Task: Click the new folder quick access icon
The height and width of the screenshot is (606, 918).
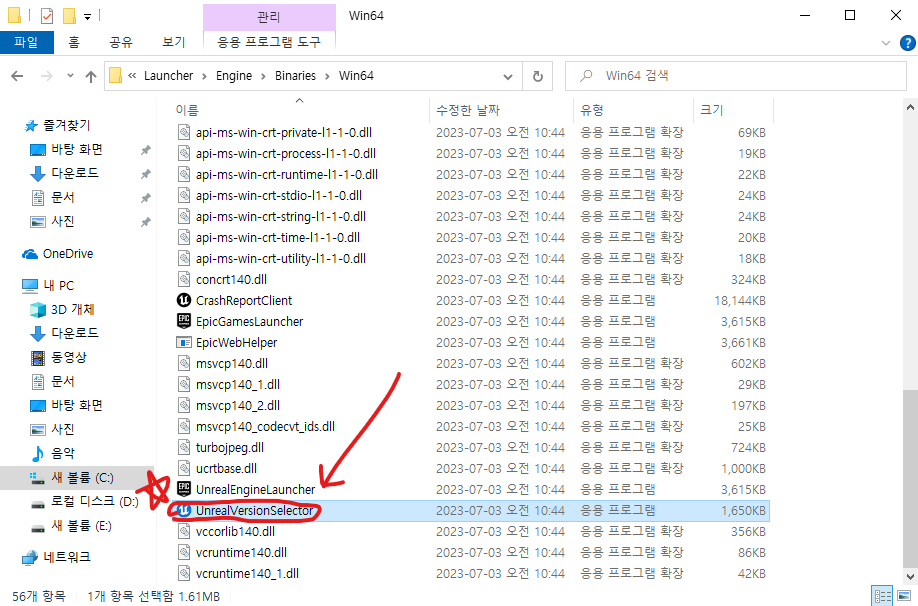Action: point(70,16)
